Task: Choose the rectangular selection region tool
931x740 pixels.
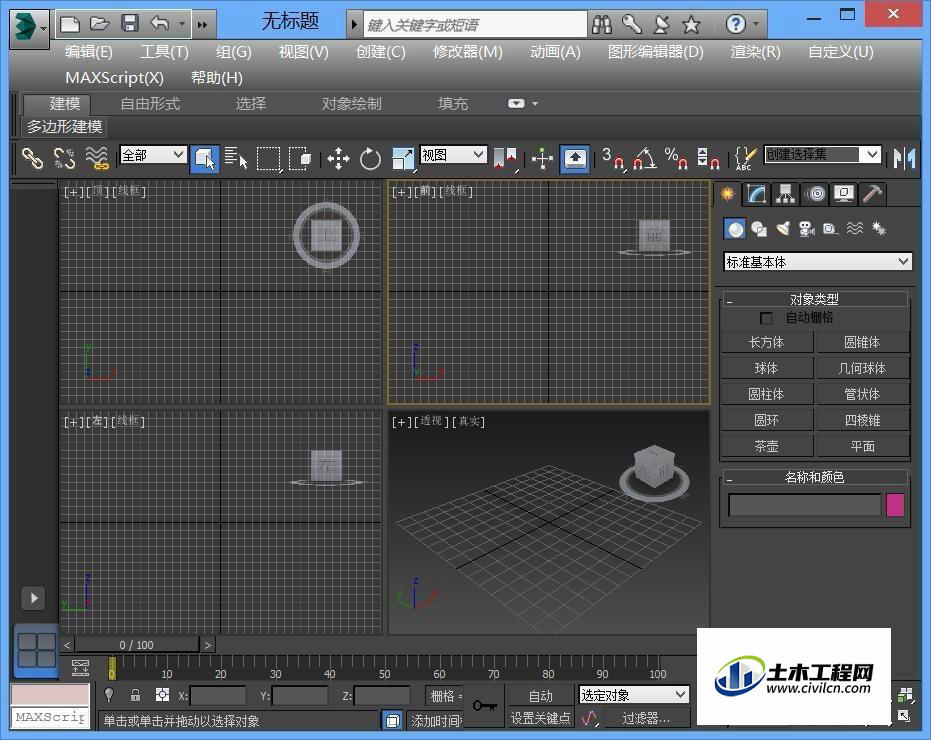Action: click(x=268, y=159)
